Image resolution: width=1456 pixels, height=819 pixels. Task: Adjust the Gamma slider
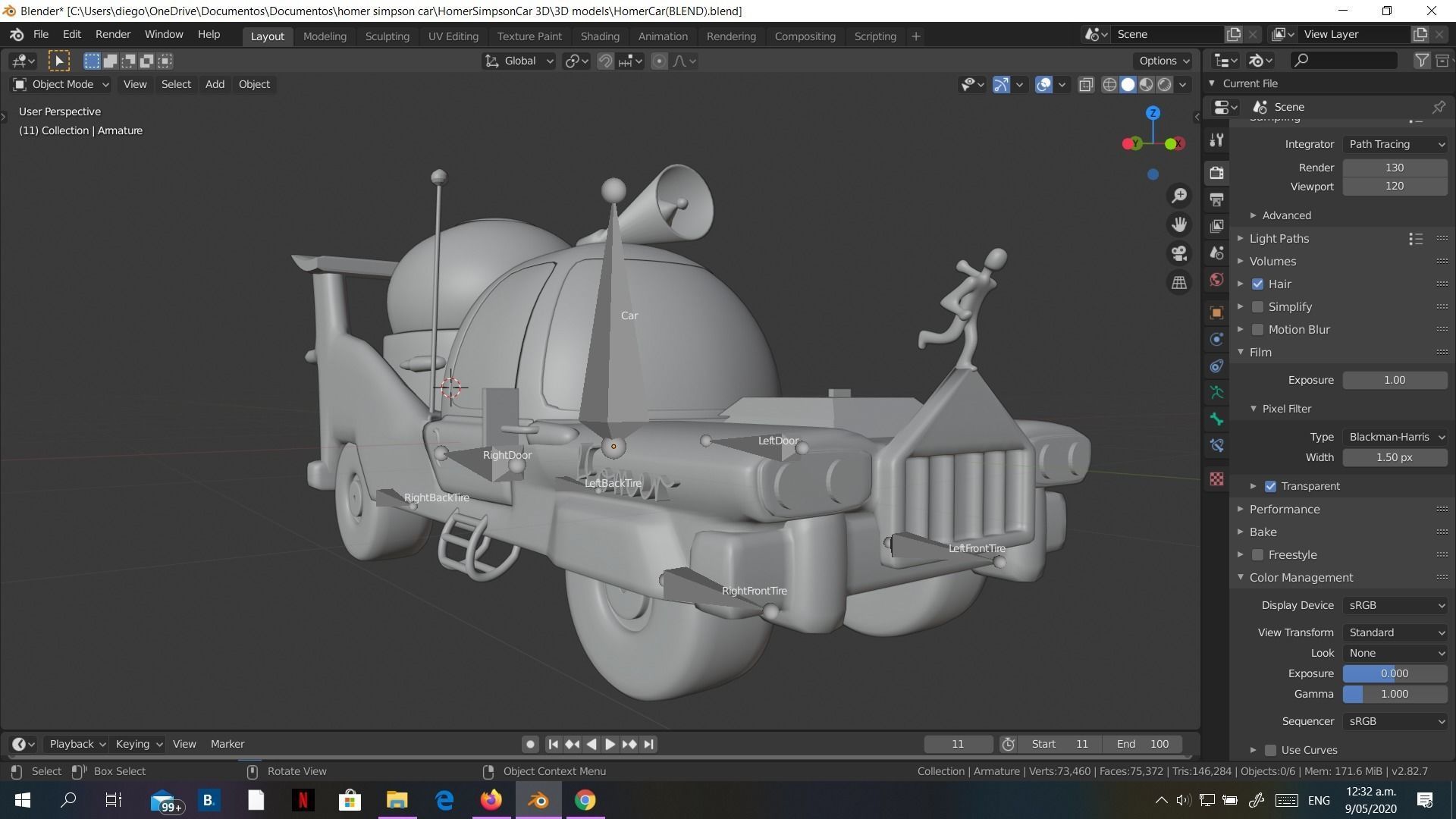pos(1395,694)
